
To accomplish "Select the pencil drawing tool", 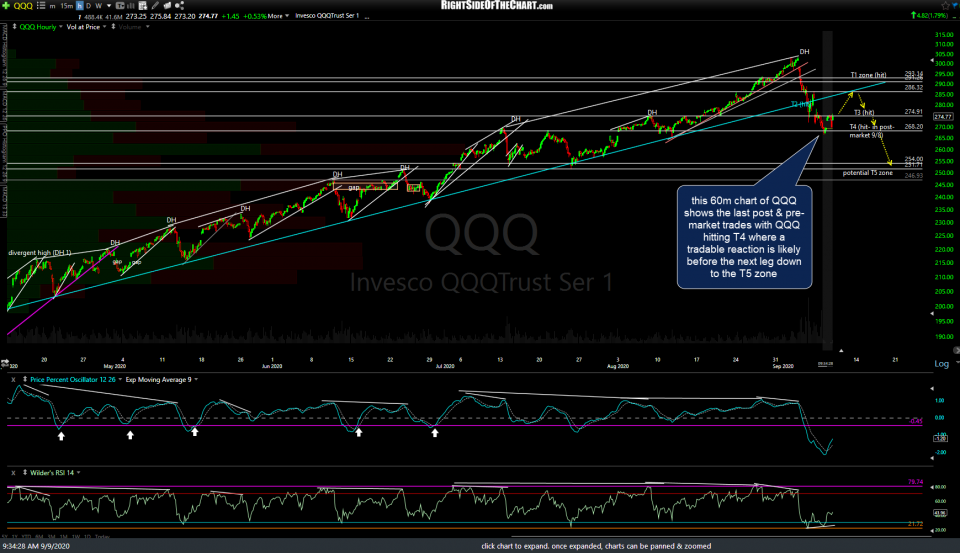I will pos(155,6).
